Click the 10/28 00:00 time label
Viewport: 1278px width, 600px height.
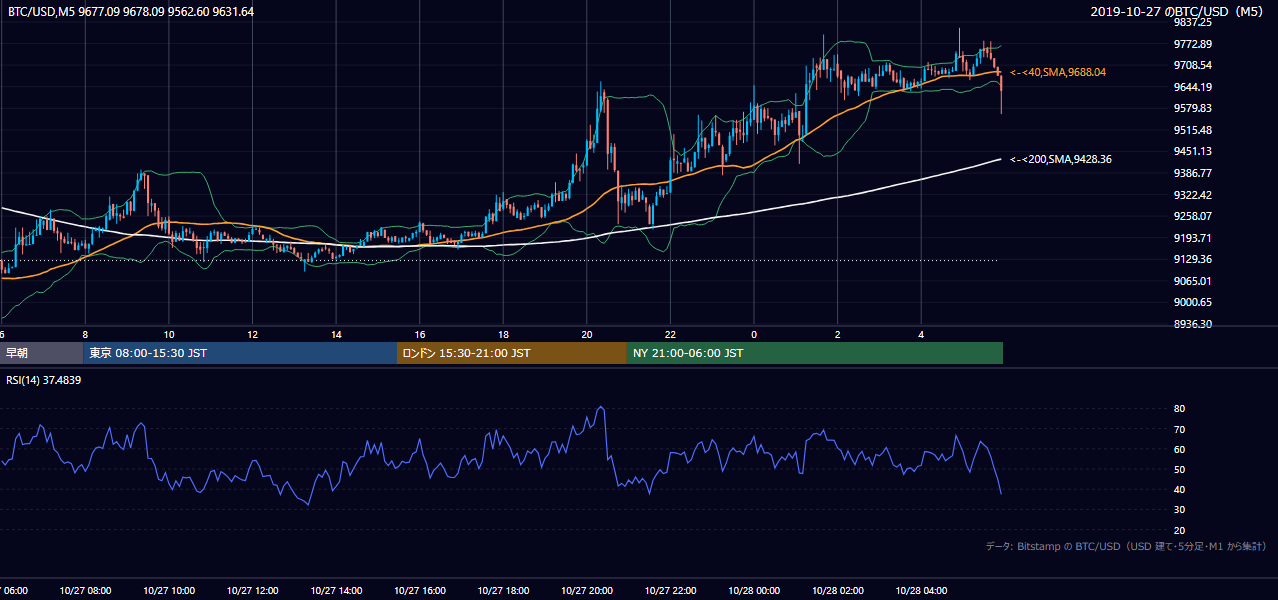pos(754,590)
